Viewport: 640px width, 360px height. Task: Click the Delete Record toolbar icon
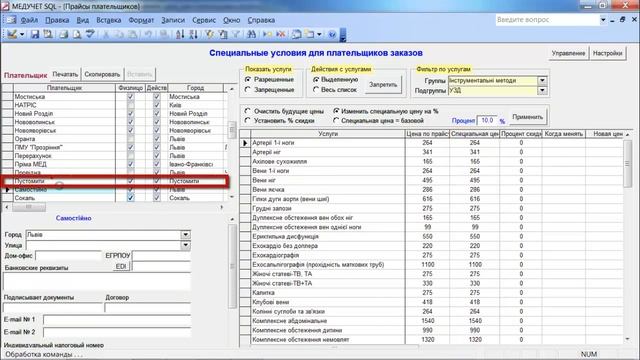tap(281, 34)
